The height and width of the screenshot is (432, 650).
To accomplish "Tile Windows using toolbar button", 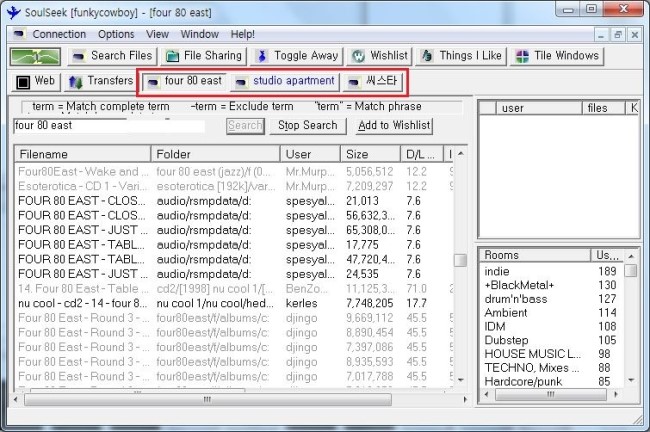I will pos(557,56).
